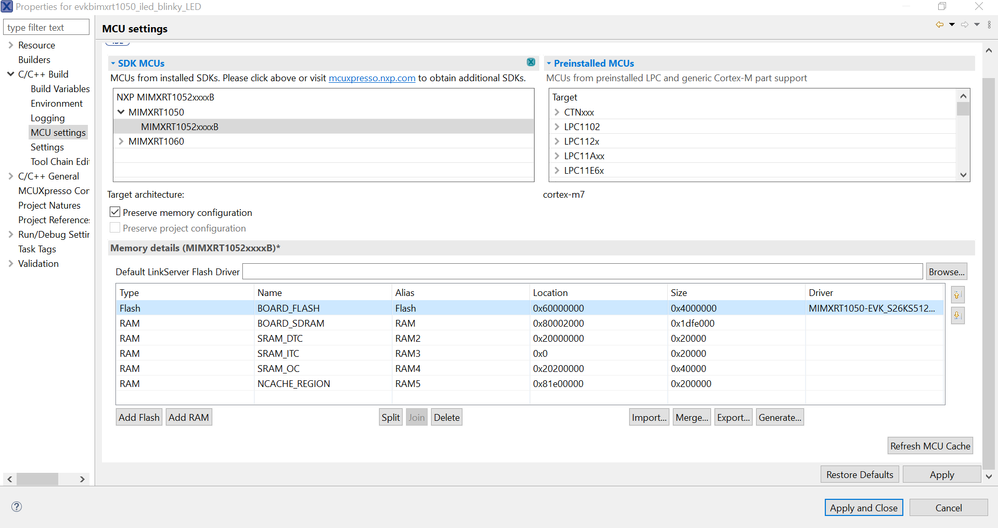Move memory region down with arrow icon
Viewport: 998px width, 528px height.
click(x=958, y=316)
